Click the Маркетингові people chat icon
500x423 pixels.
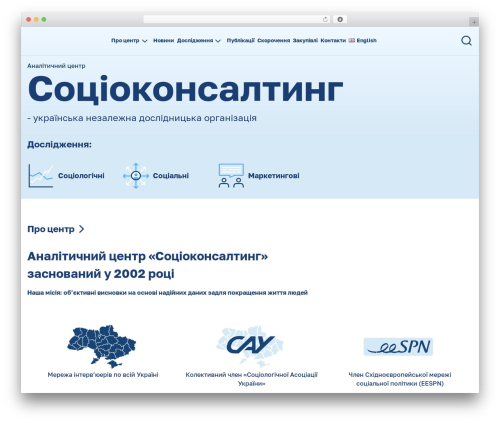[231, 176]
